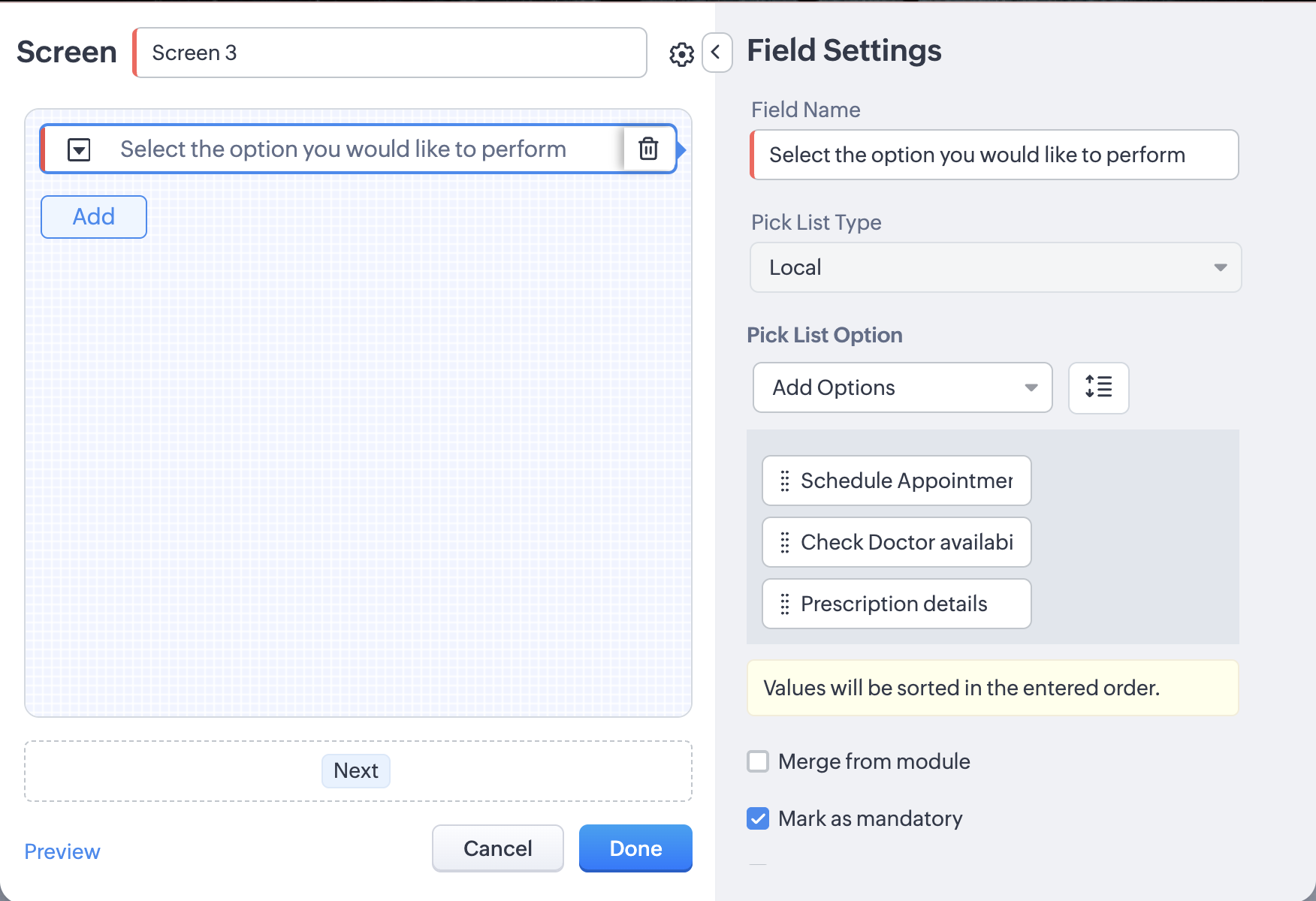Click the dropdown field type icon in canvas
1316x901 pixels.
coord(79,149)
